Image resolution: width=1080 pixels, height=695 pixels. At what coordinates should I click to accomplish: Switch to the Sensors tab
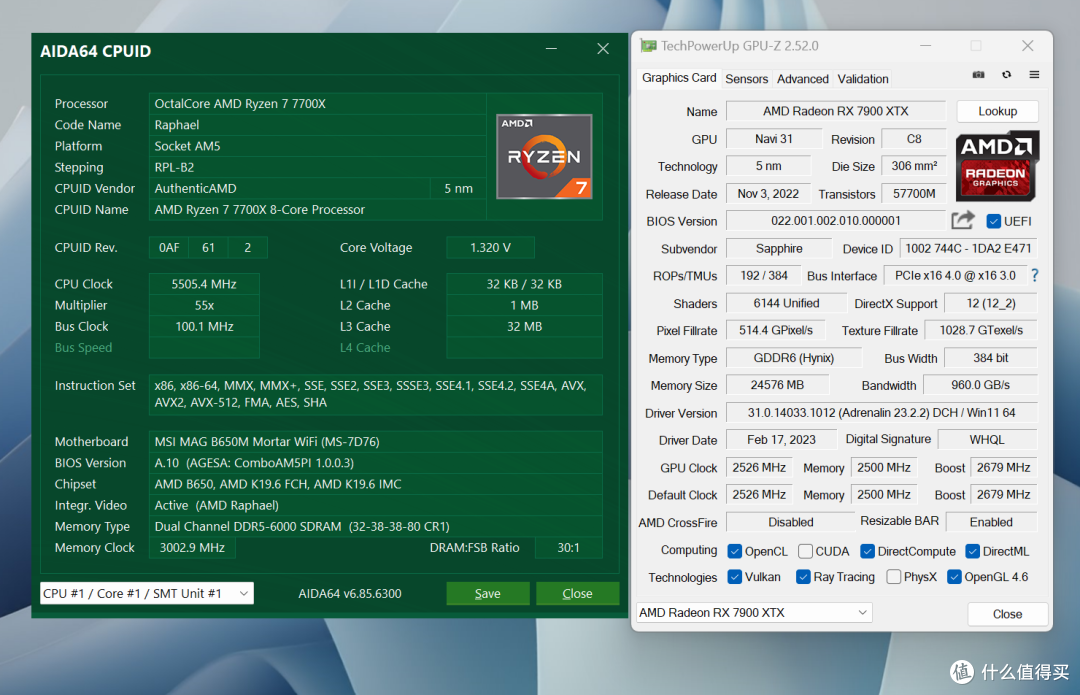746,79
